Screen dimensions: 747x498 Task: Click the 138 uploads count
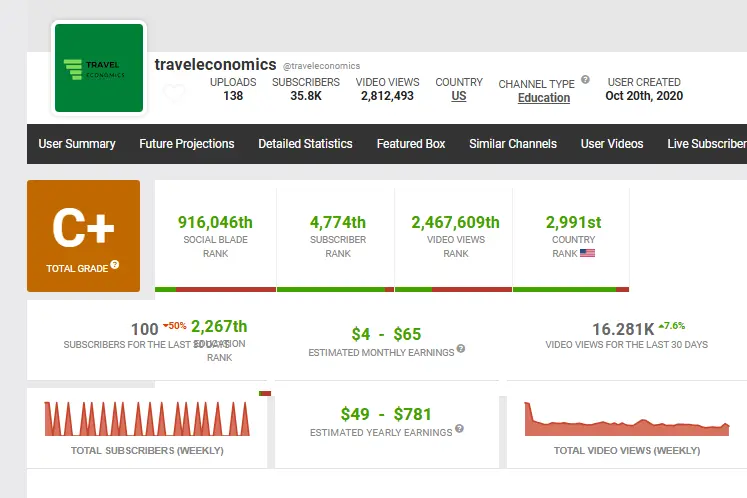point(233,96)
